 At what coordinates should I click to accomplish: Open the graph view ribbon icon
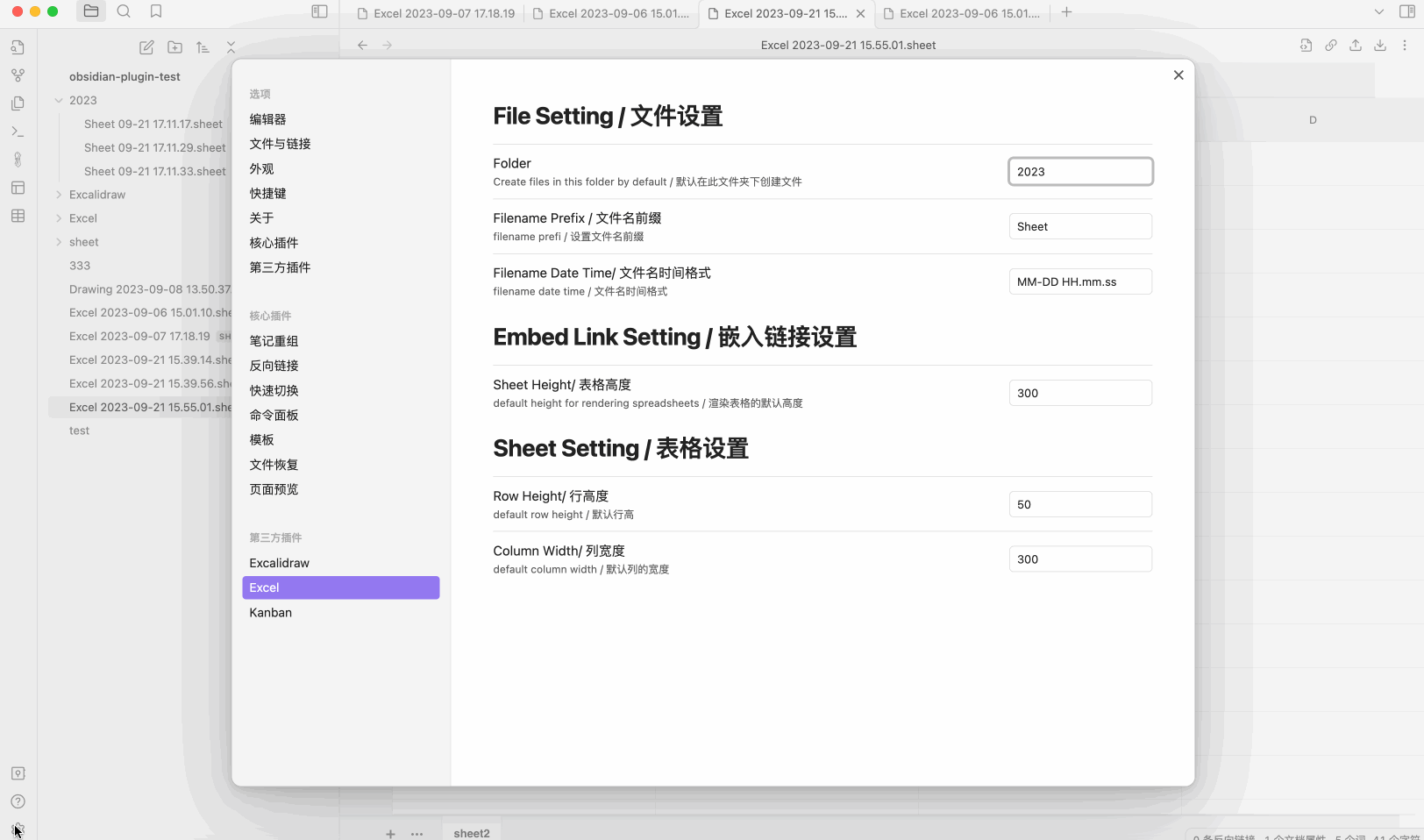click(18, 75)
